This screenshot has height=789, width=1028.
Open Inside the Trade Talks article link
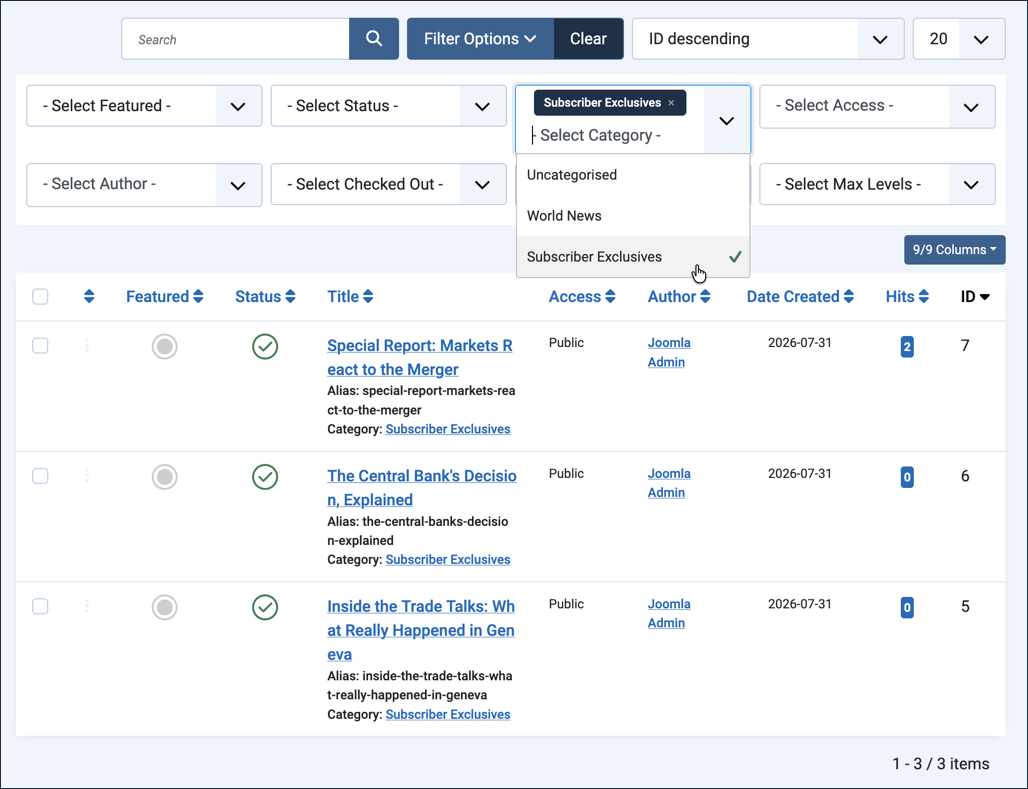click(x=421, y=630)
